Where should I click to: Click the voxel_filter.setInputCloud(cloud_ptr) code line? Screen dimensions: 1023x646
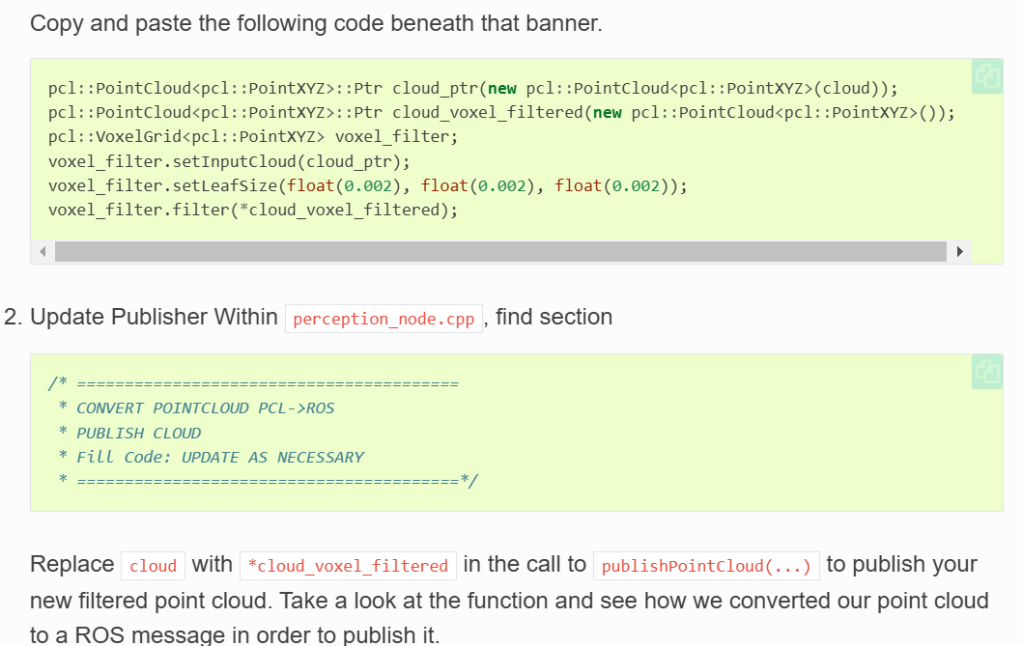(x=229, y=161)
